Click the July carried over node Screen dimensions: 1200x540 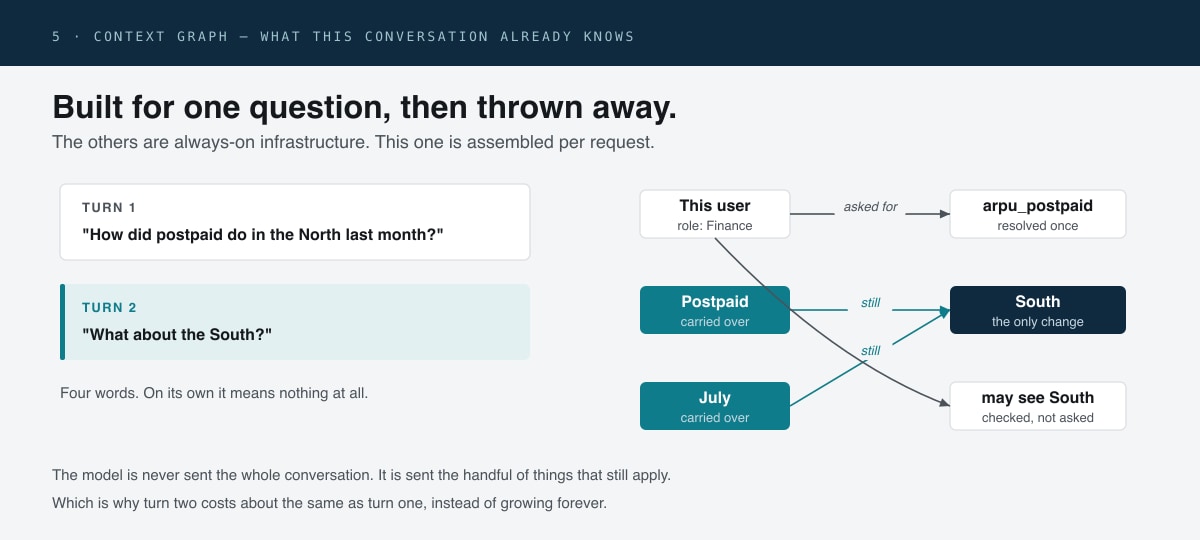(715, 406)
